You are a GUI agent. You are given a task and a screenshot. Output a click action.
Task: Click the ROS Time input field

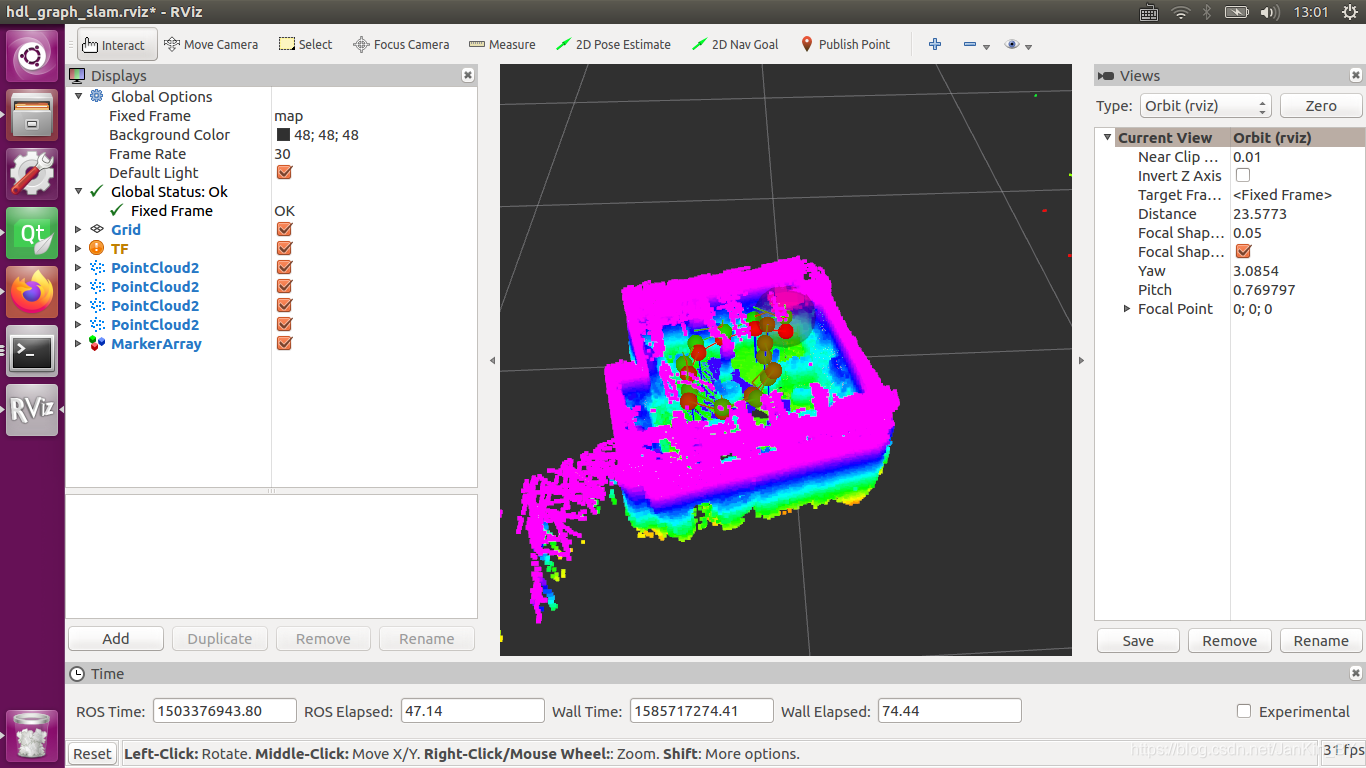pyautogui.click(x=224, y=710)
